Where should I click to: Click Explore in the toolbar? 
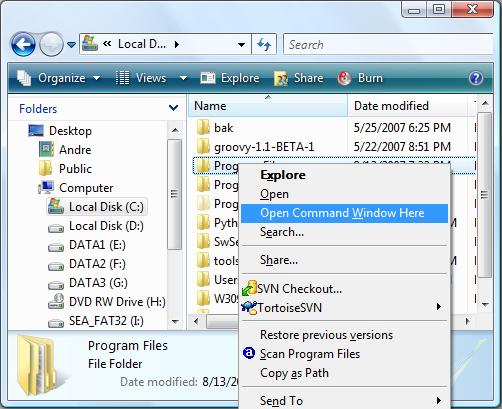pyautogui.click(x=230, y=78)
